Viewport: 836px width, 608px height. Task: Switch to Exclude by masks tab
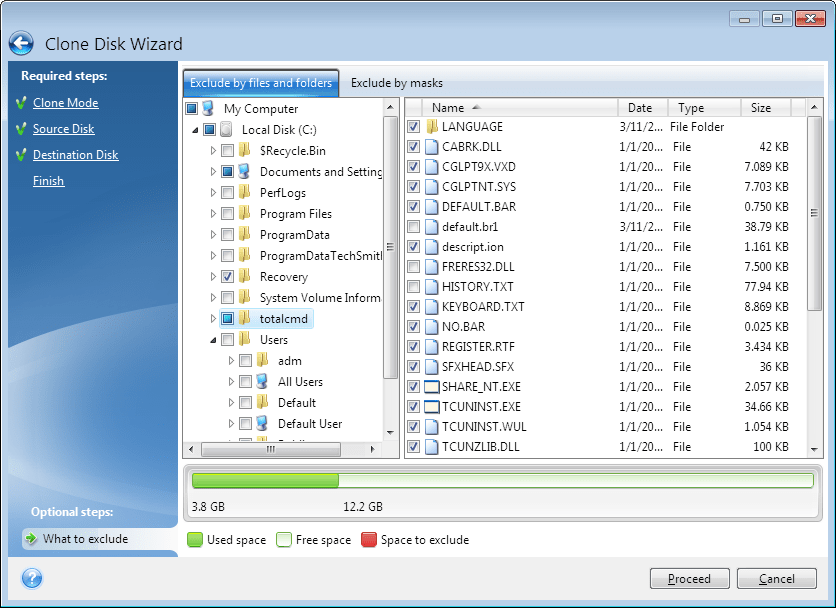[396, 83]
